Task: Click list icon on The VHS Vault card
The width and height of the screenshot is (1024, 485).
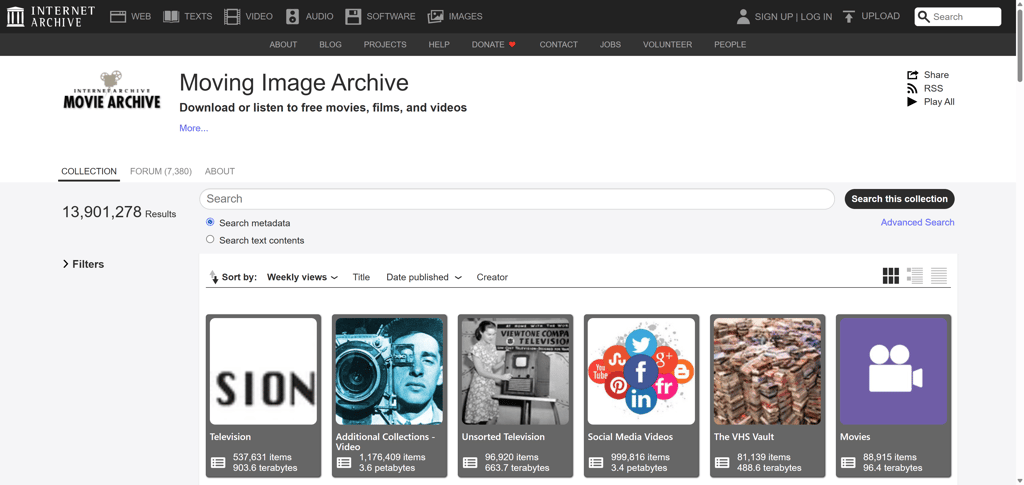Action: pyautogui.click(x=722, y=462)
